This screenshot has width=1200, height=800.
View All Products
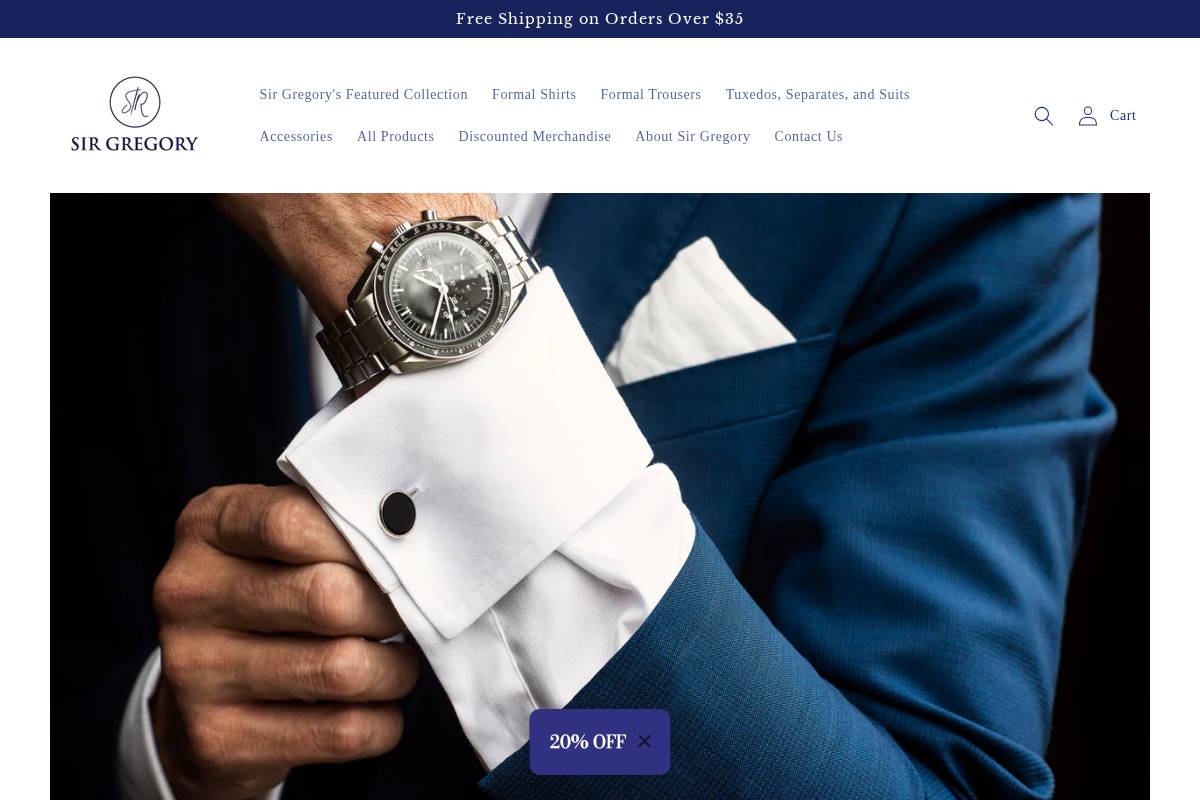coord(395,136)
